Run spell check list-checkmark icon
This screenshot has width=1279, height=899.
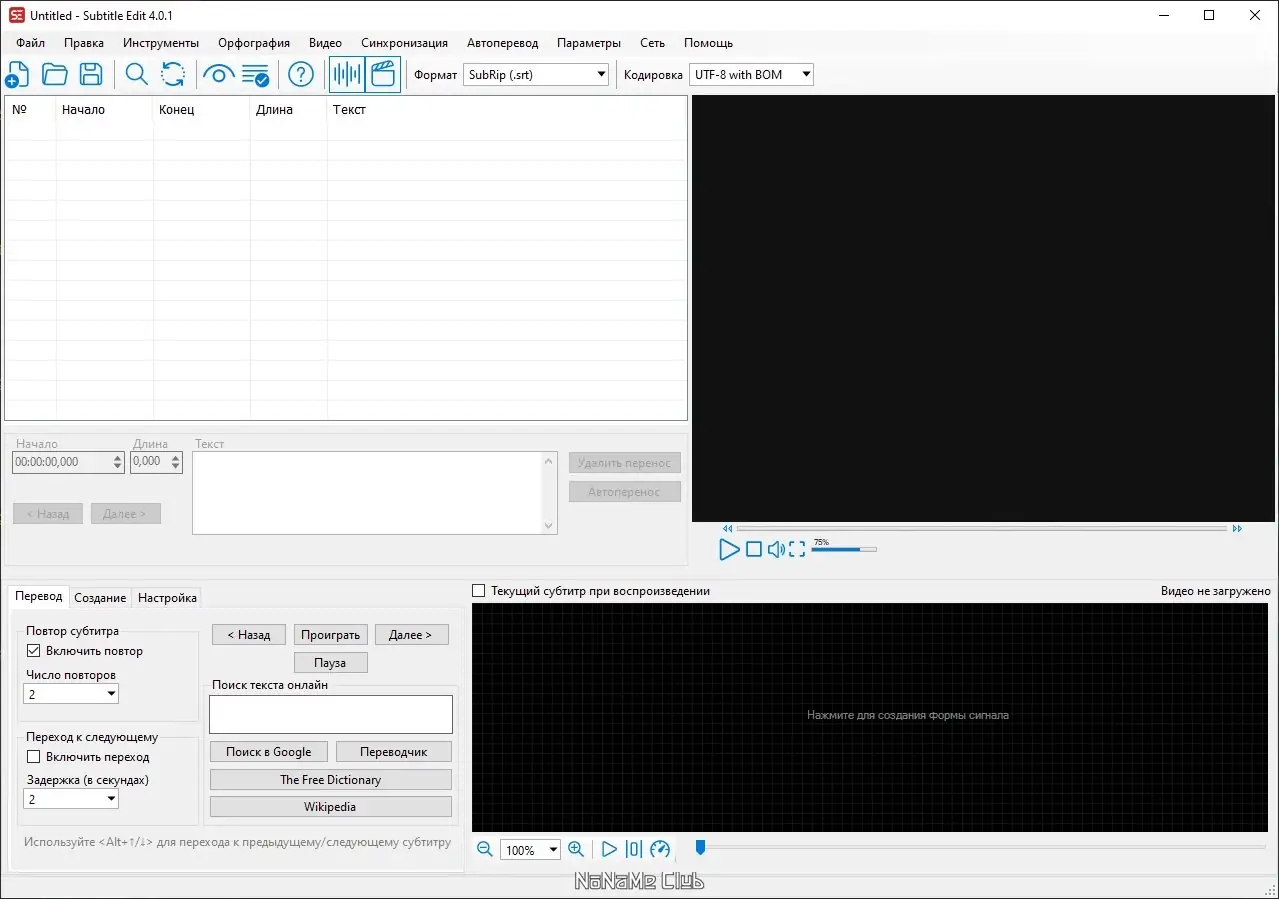[256, 74]
